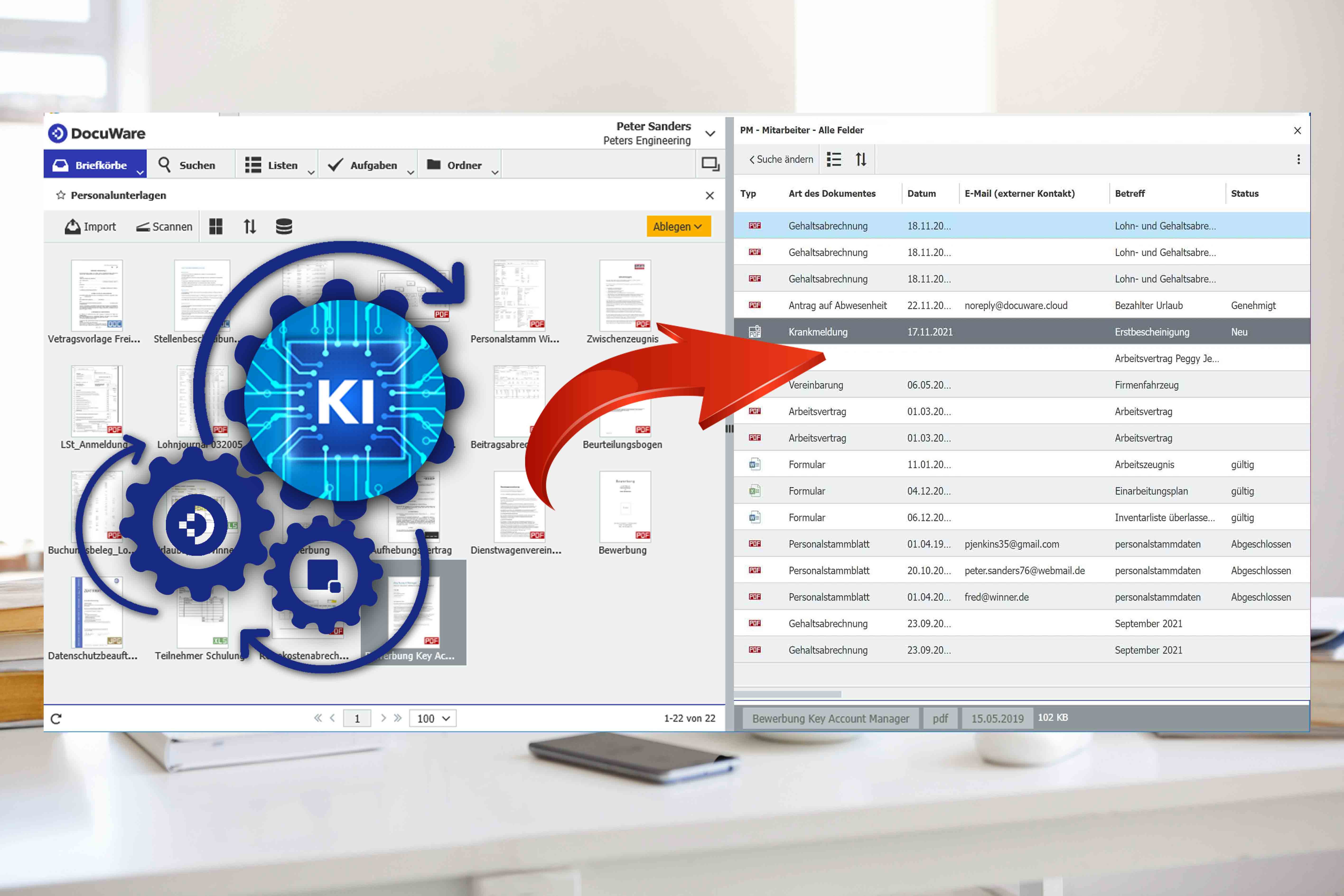Viewport: 1344px width, 896px height.
Task: Open the Aufgaben tab
Action: (x=368, y=165)
